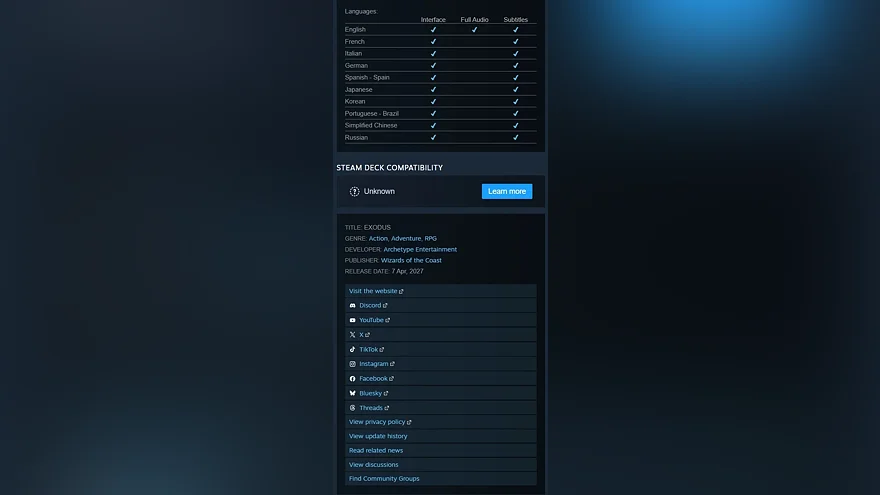
Task: Click the Russian Subtitles checkmark
Action: coord(515,138)
